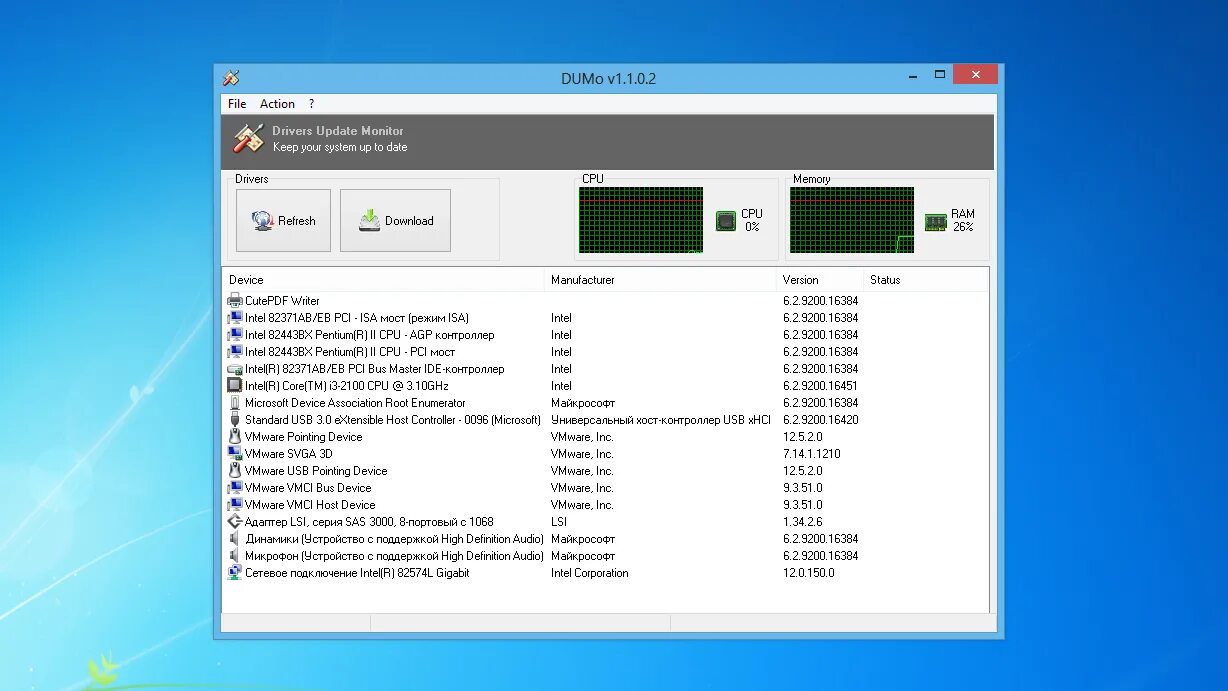
Task: Click the PCI Bus Master IDE controller icon
Action: (x=235, y=369)
